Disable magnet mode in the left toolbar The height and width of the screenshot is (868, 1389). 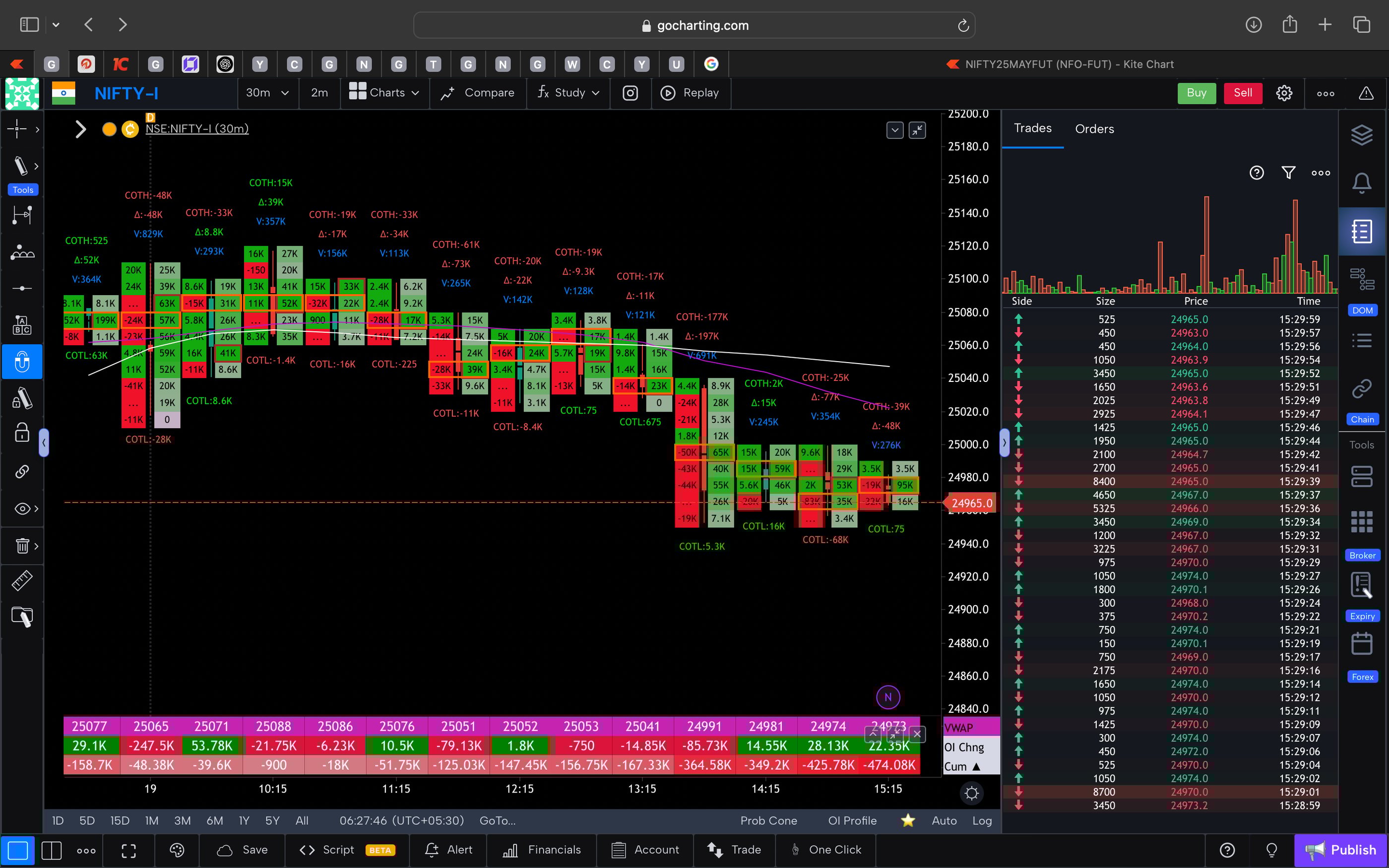tap(22, 362)
